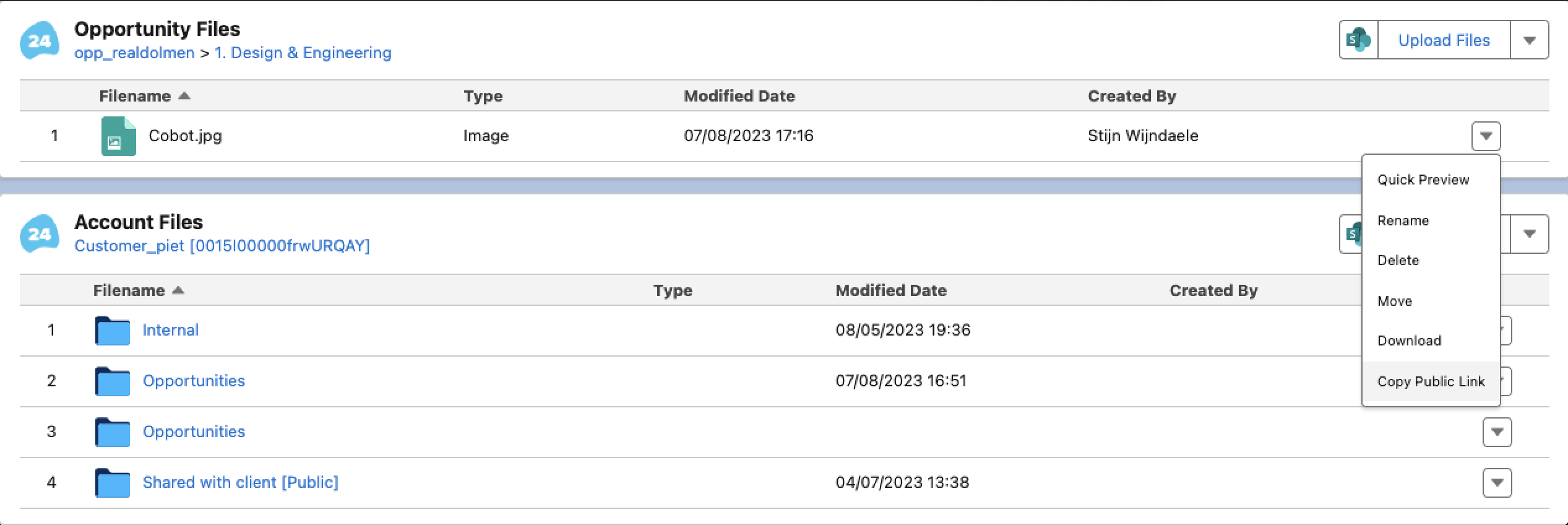Select Rename in the file actions menu
Screen dimensions: 1568x525
click(1403, 221)
